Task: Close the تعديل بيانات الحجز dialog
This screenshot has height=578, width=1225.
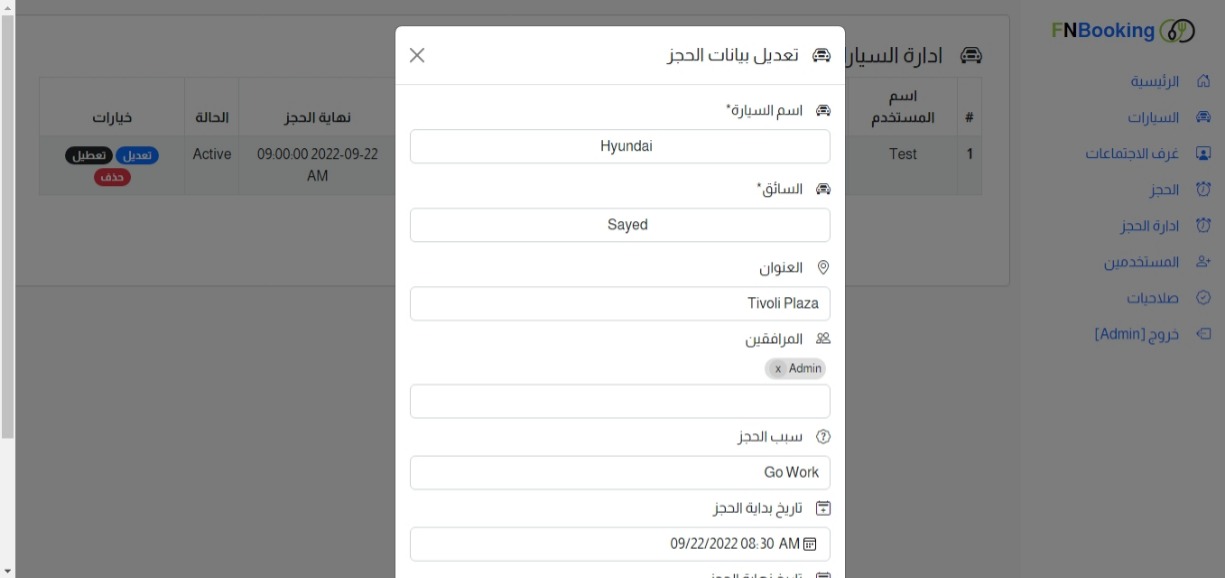Action: (x=417, y=55)
